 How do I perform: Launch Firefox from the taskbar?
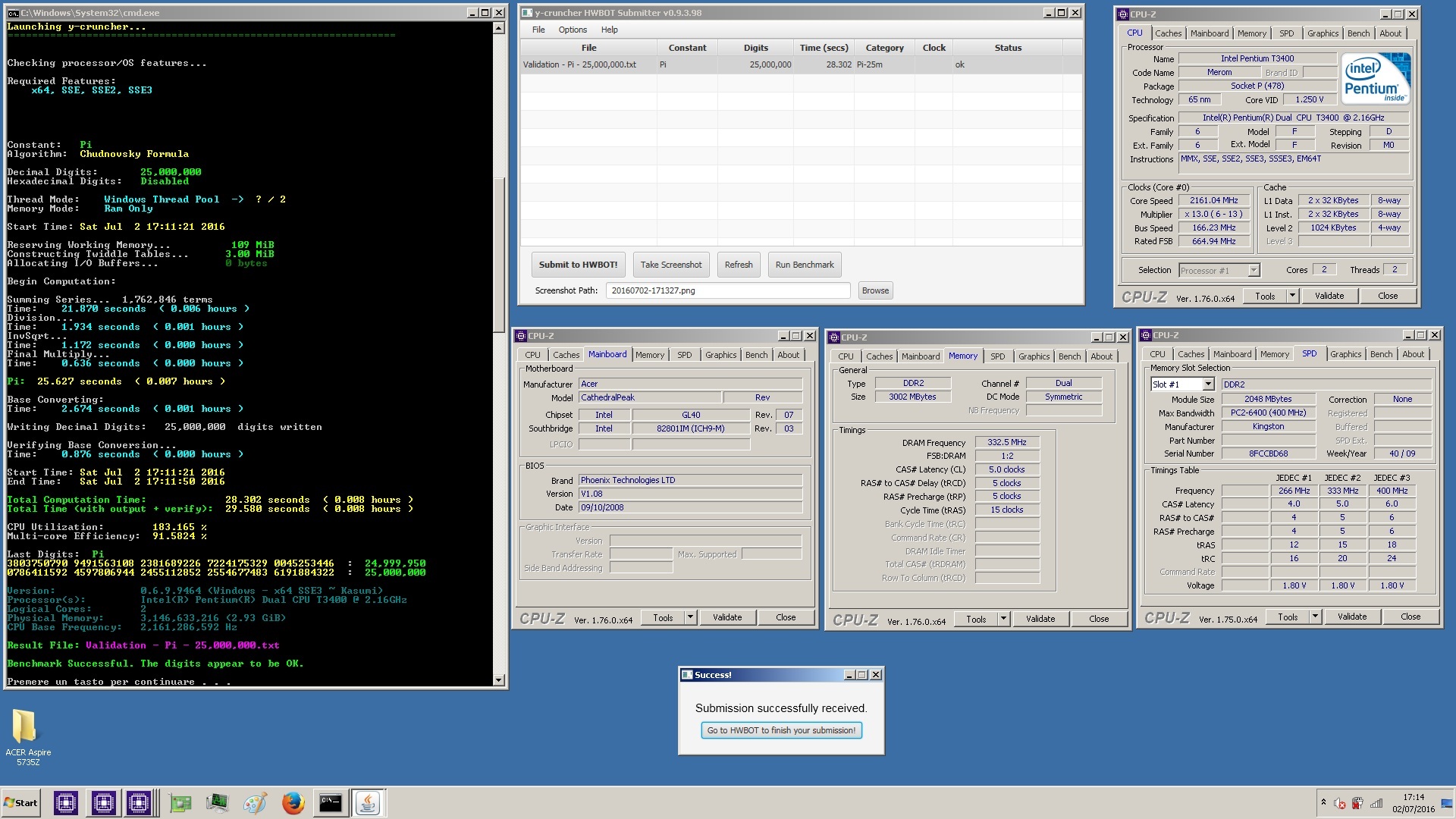(293, 803)
